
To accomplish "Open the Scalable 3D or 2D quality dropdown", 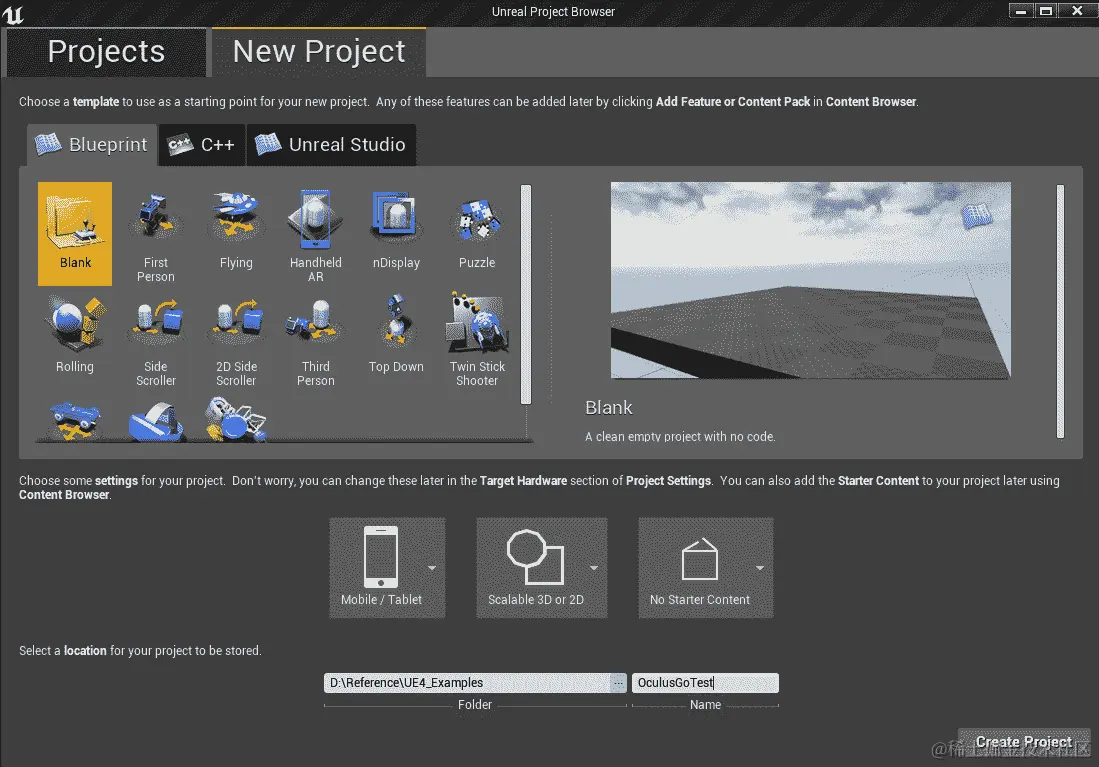I will (541, 568).
